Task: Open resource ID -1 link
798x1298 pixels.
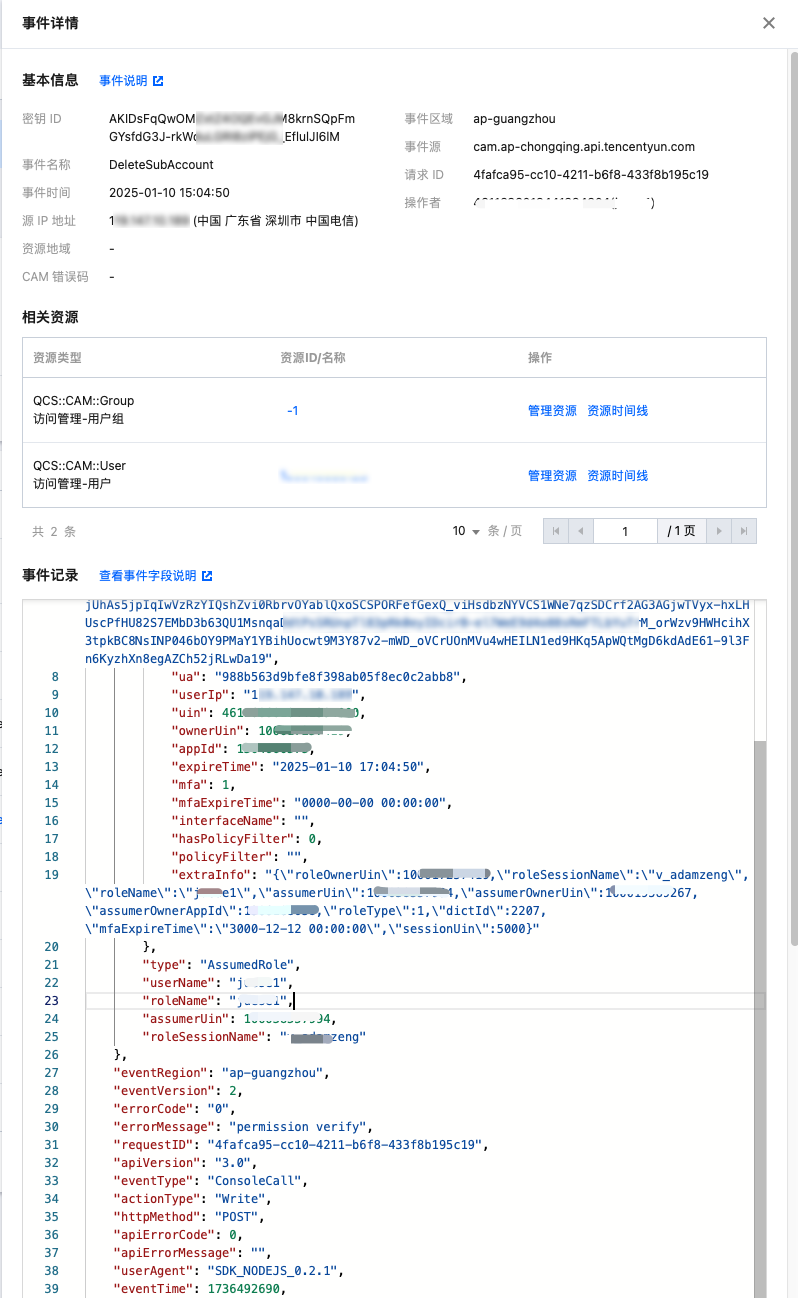Action: [292, 410]
